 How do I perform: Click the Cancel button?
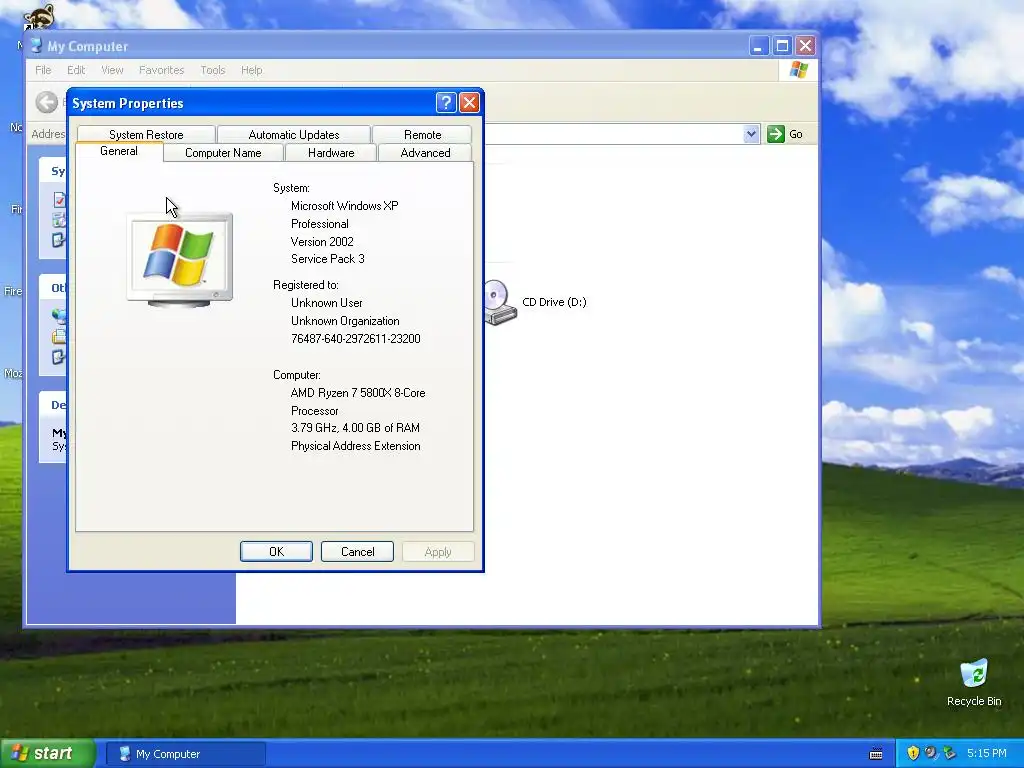point(357,552)
